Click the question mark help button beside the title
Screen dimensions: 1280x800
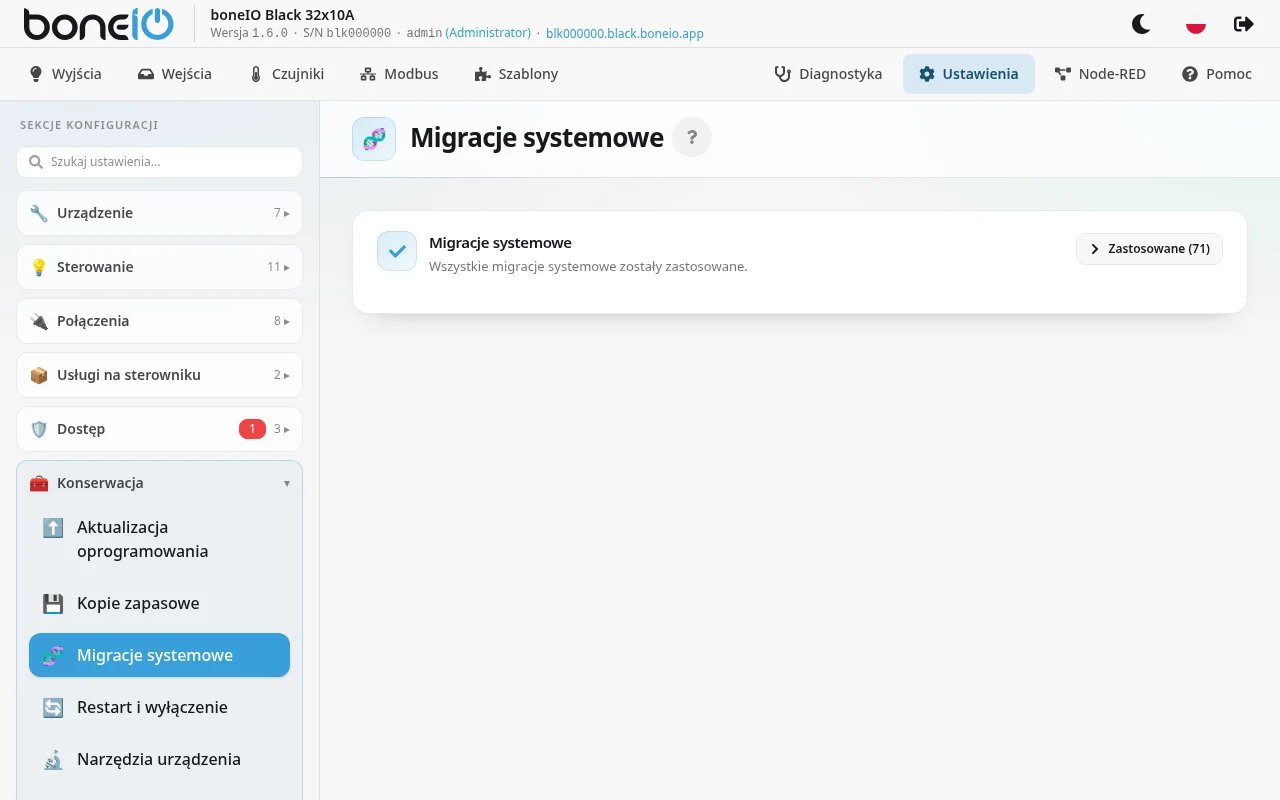coord(692,138)
